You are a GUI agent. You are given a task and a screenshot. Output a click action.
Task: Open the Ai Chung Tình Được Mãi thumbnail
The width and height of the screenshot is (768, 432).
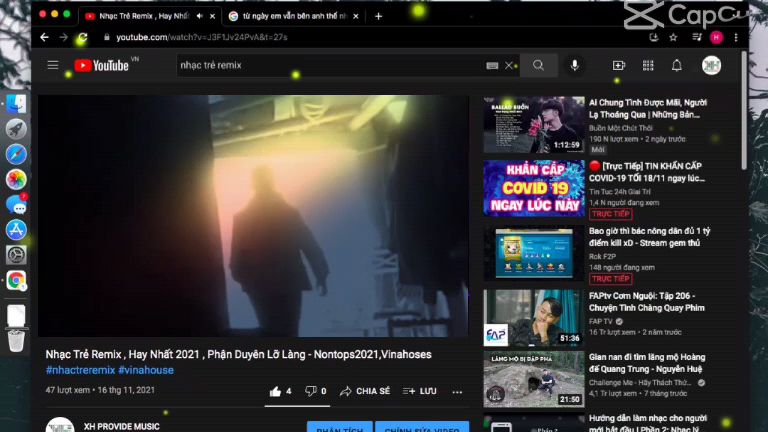click(x=534, y=124)
